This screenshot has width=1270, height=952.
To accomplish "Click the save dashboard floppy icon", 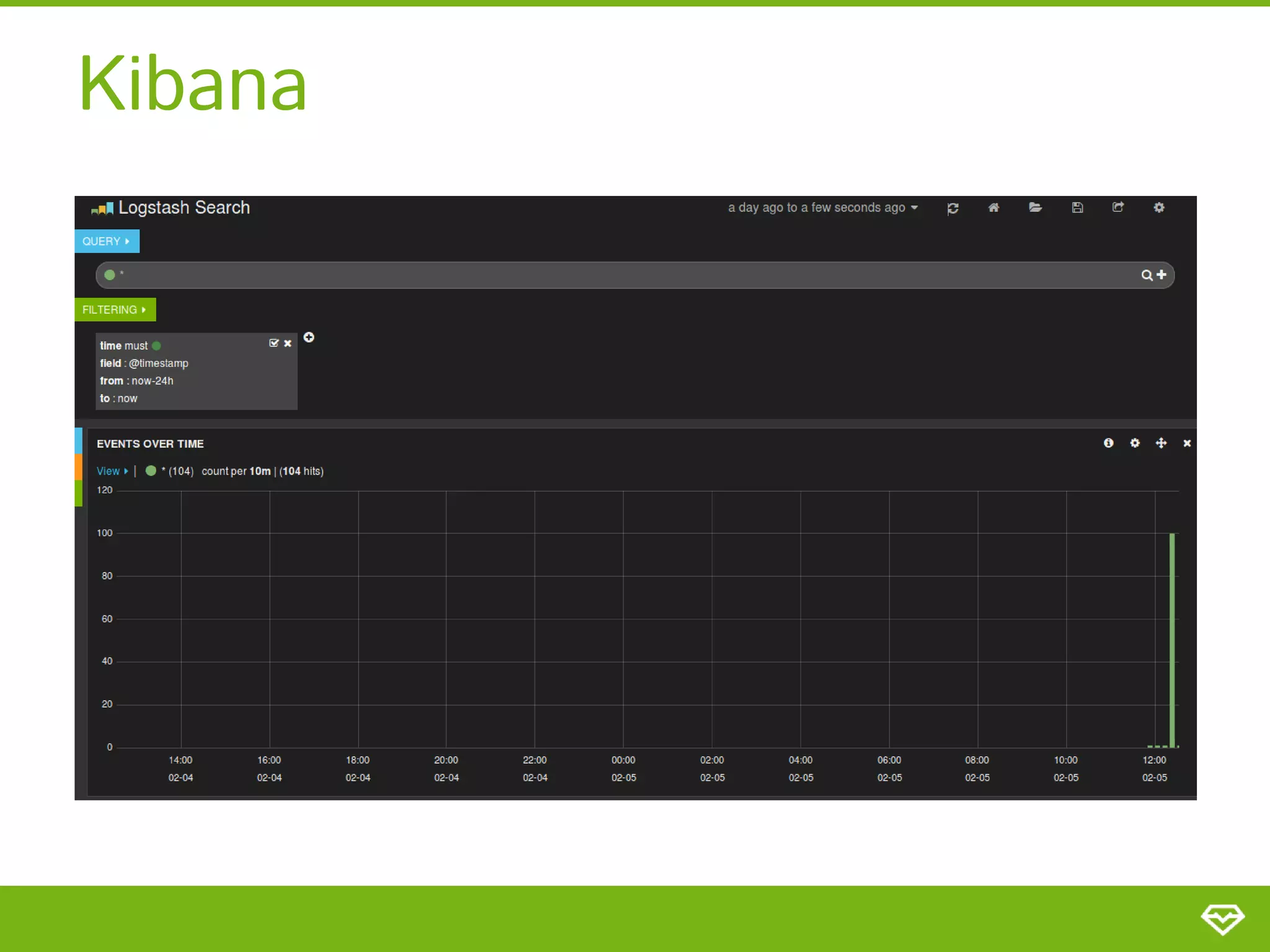I will [1077, 208].
